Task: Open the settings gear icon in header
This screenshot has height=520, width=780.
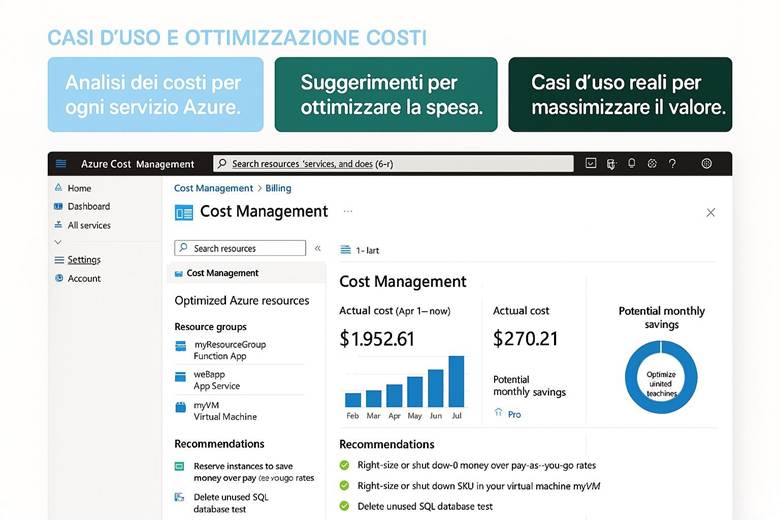Action: (652, 163)
